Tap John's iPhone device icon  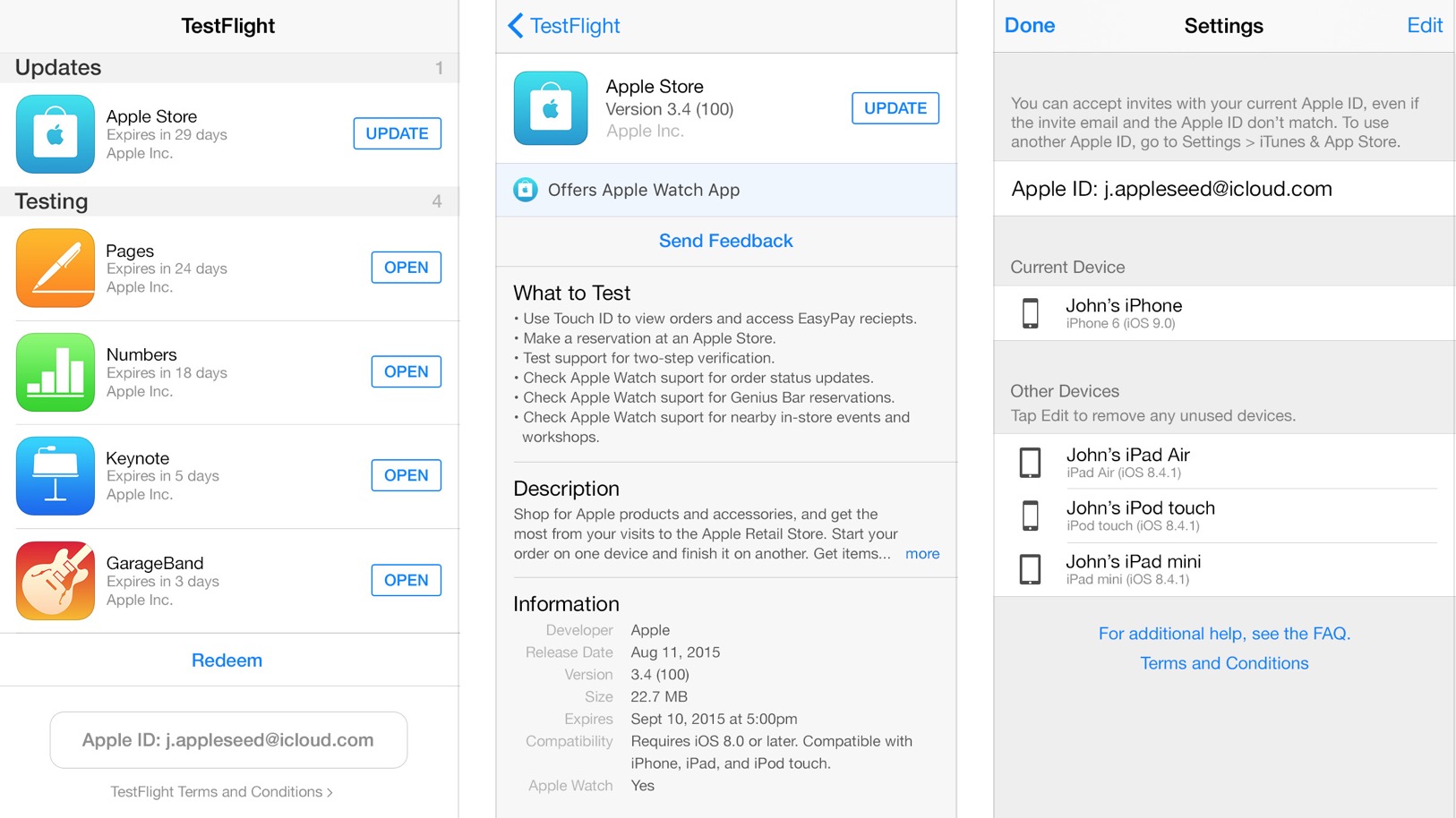point(1031,313)
